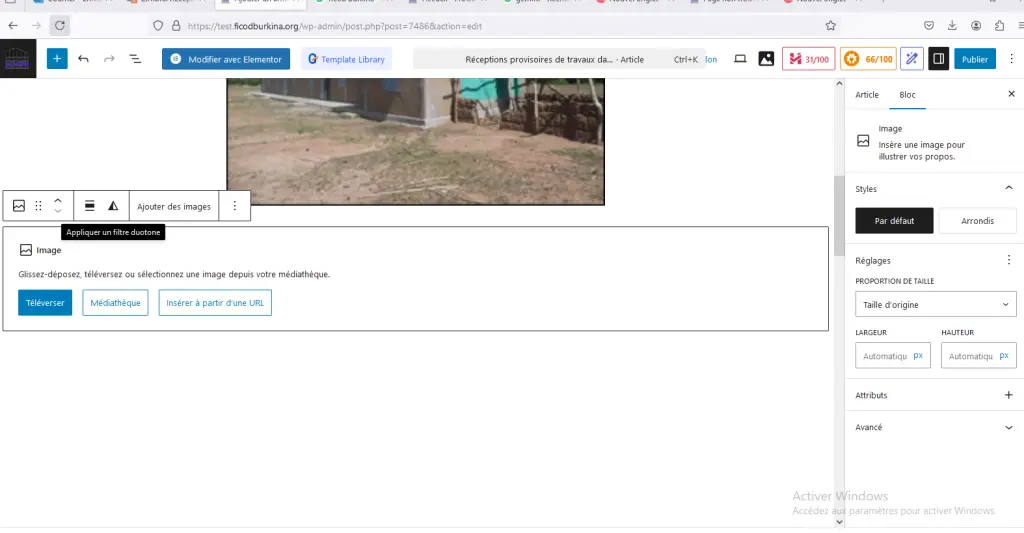Screen dimensions: 1024x533
Task: Apply a duotone filter via toolbar icon
Action: point(113,206)
